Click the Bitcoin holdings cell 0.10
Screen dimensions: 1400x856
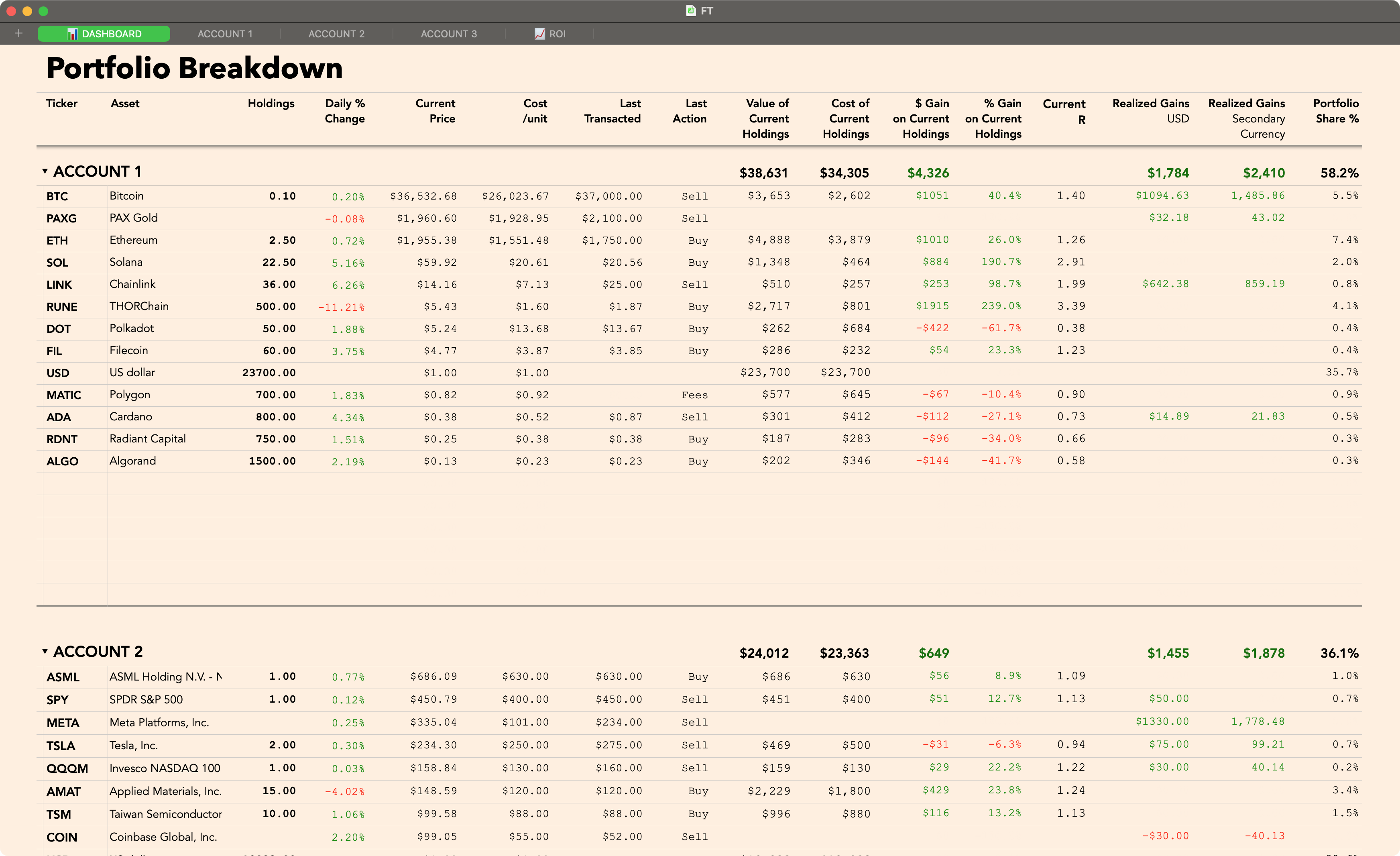click(283, 196)
